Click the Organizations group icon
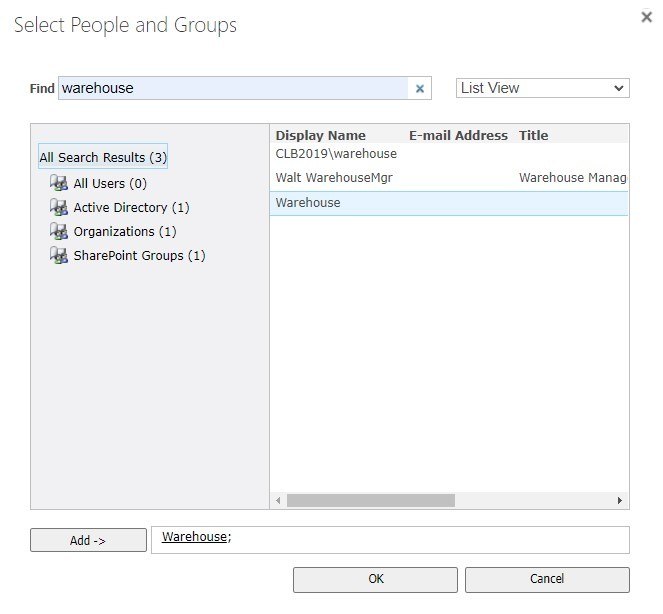The height and width of the screenshot is (614, 663). [58, 232]
